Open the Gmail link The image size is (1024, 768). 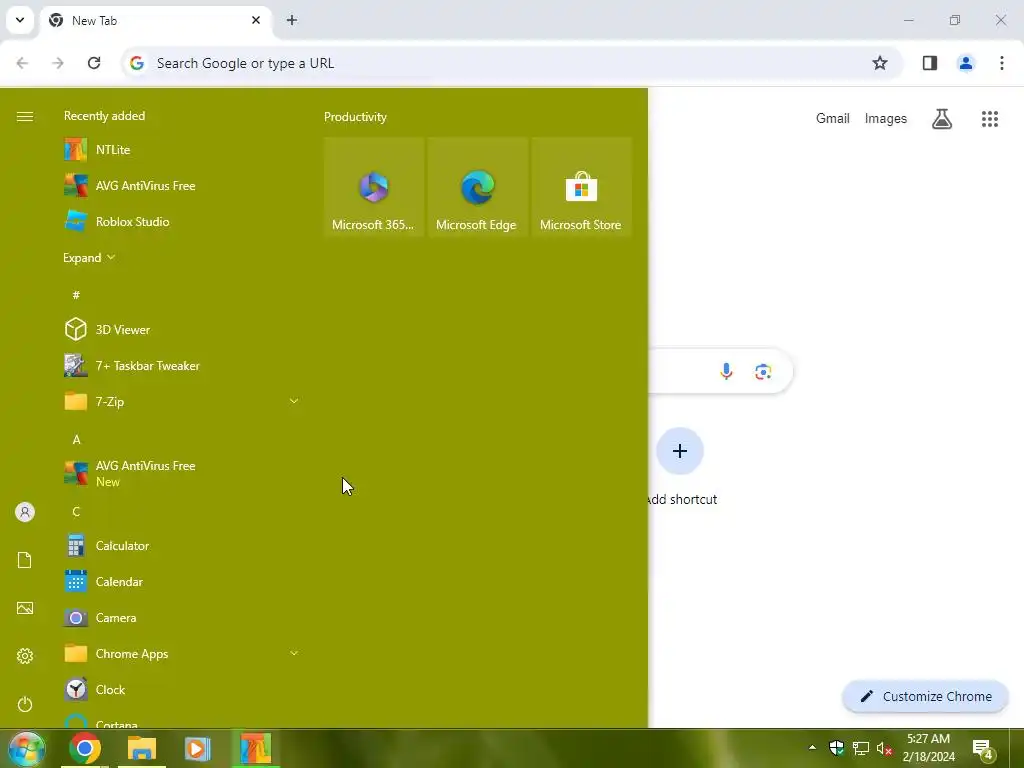(833, 118)
